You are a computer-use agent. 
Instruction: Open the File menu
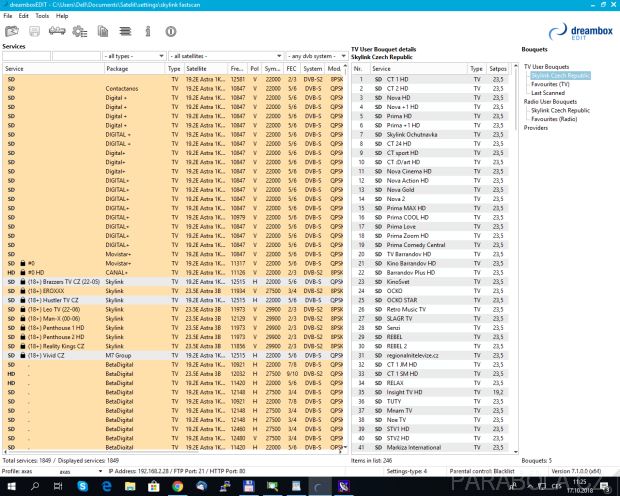[8, 16]
